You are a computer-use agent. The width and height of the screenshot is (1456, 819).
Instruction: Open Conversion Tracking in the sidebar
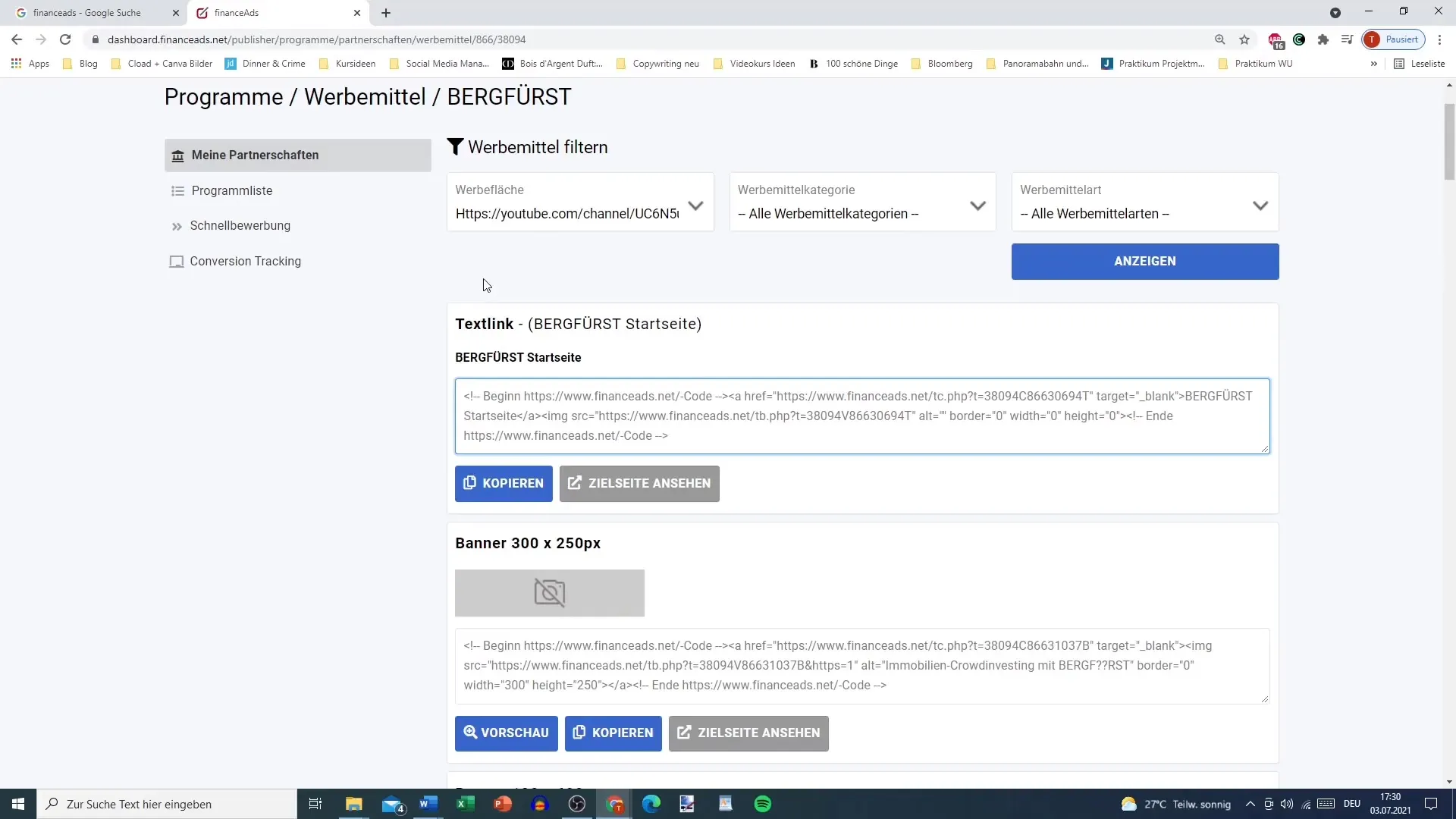pos(245,261)
